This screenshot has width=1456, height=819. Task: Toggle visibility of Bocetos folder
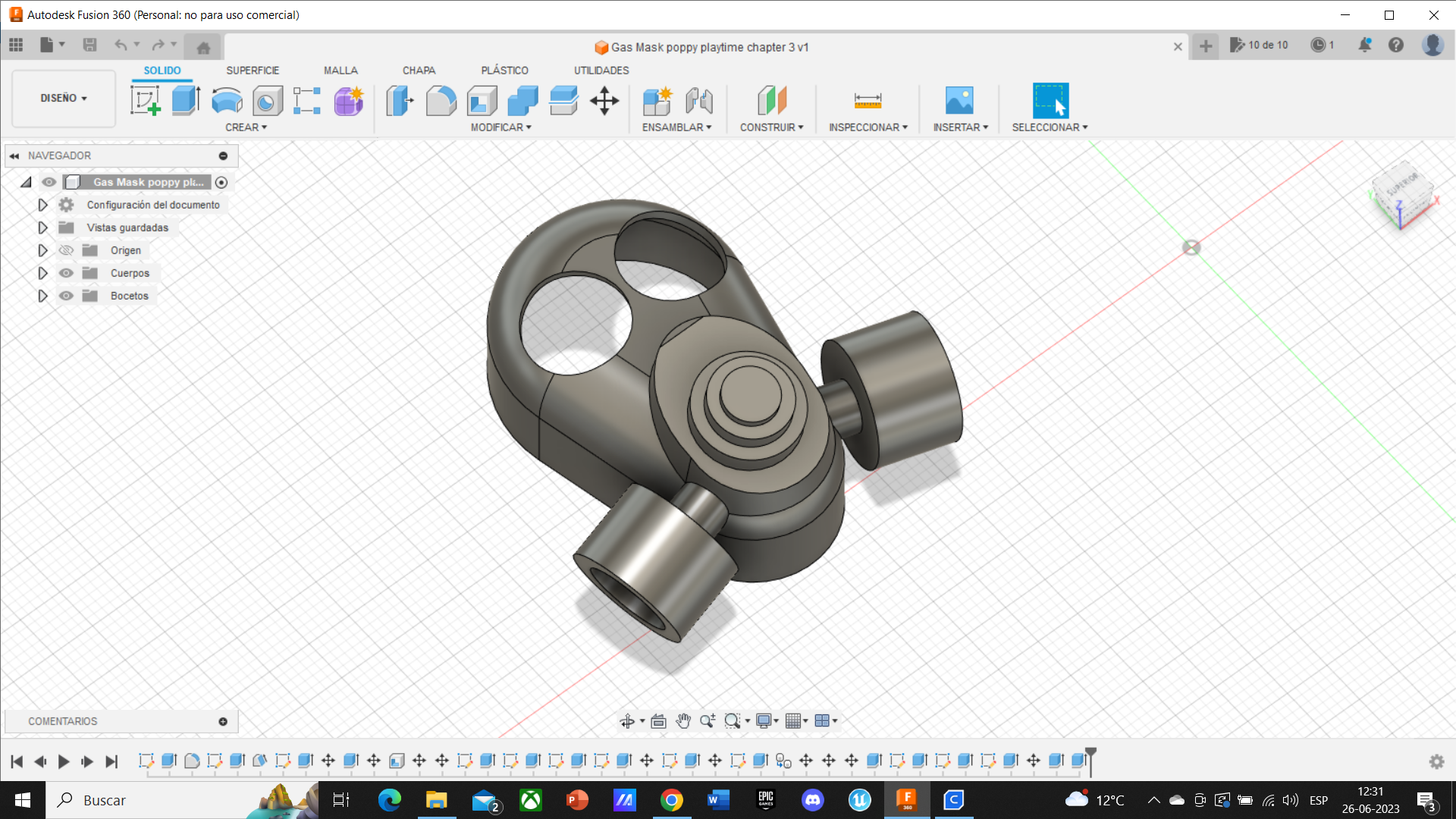coord(67,296)
